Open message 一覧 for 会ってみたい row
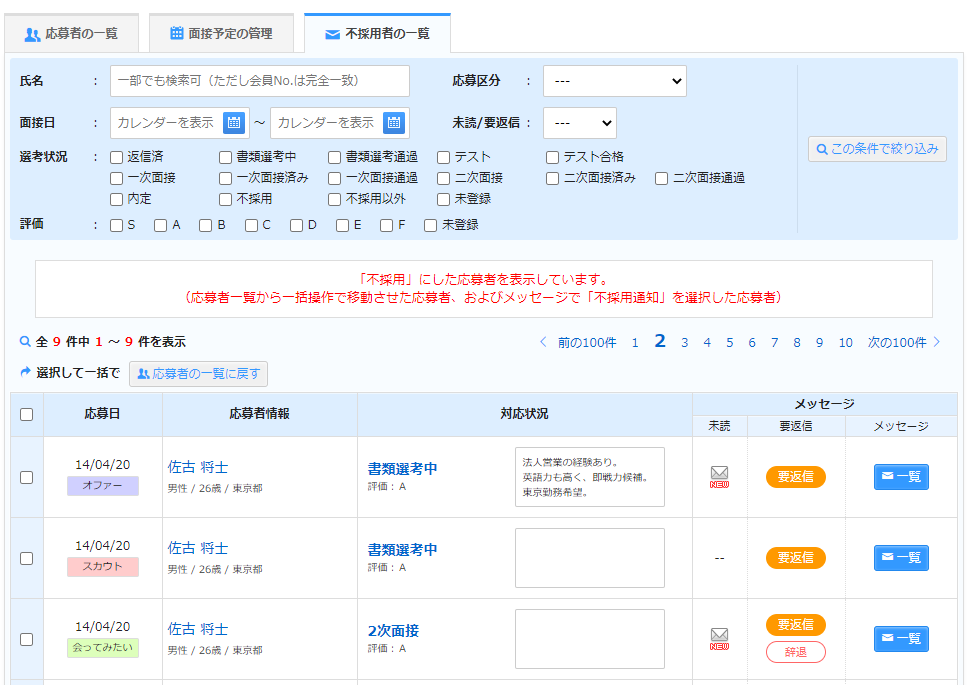Screen dimensions: 969x685 coord(901,639)
